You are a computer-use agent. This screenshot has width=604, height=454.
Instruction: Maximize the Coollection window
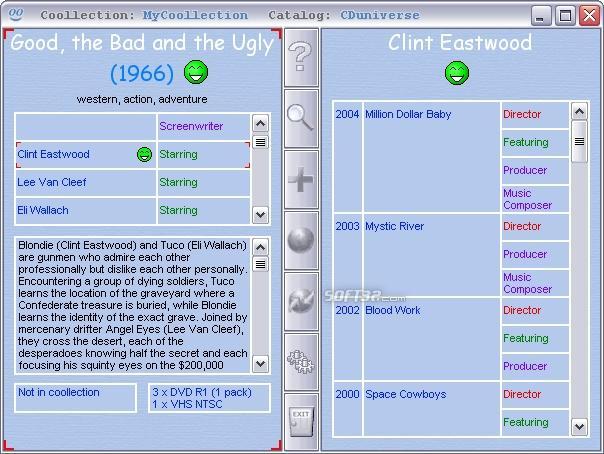pos(565,16)
